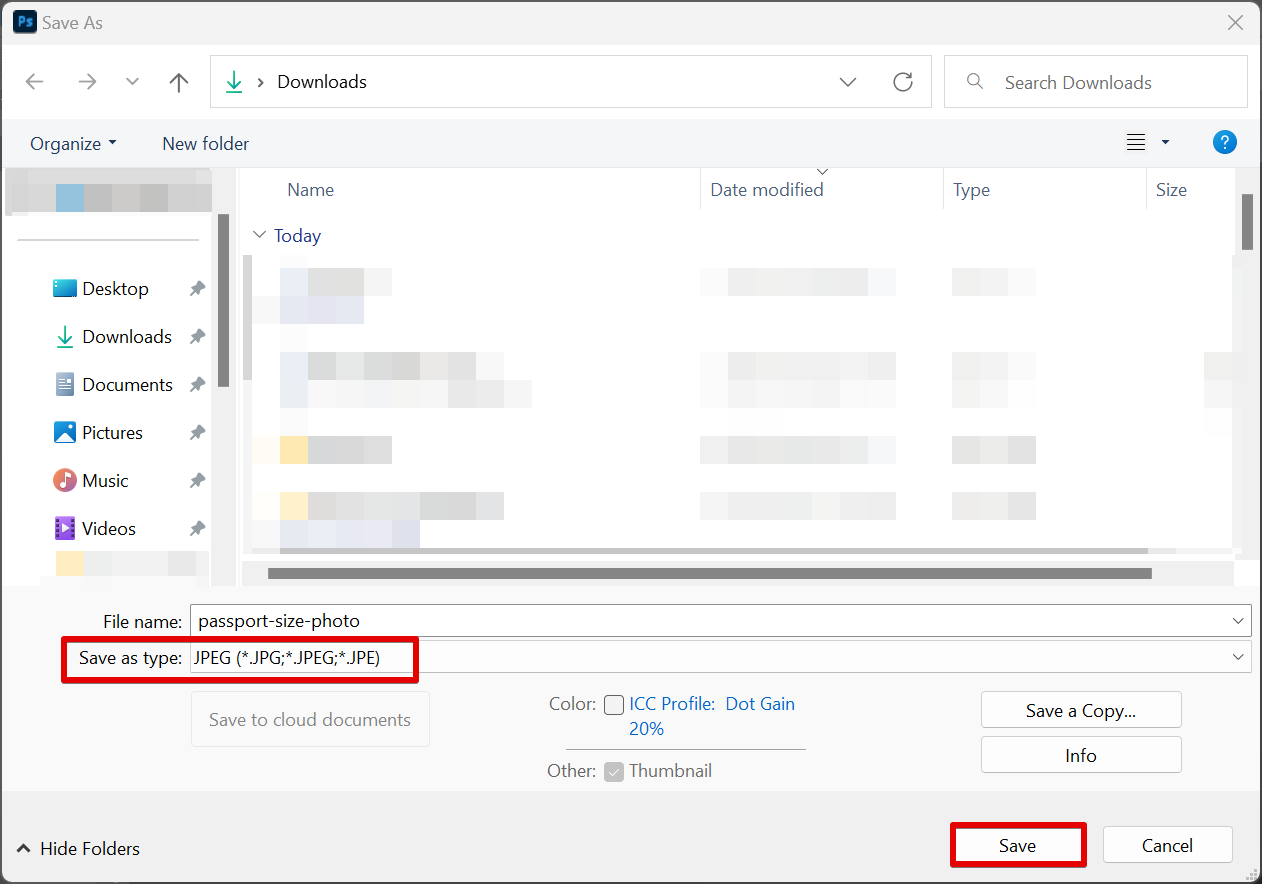The height and width of the screenshot is (884, 1262).
Task: Go up one folder level
Action: click(x=179, y=82)
